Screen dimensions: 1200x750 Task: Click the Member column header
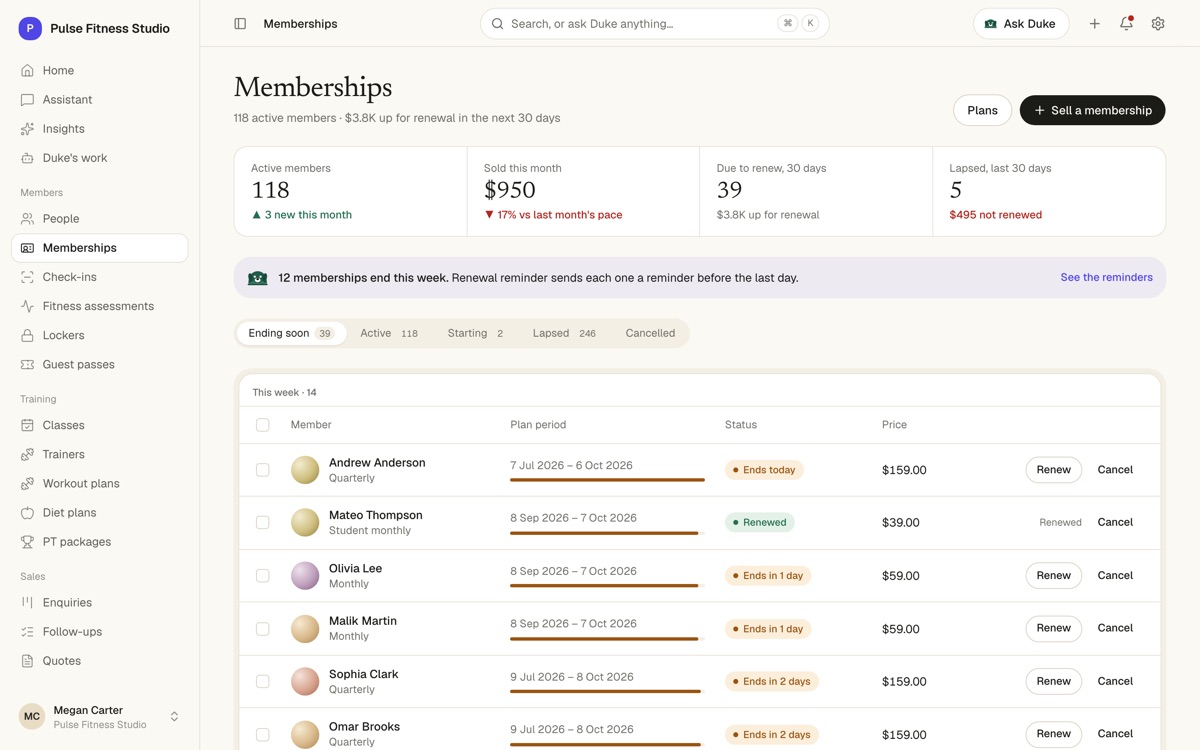311,425
